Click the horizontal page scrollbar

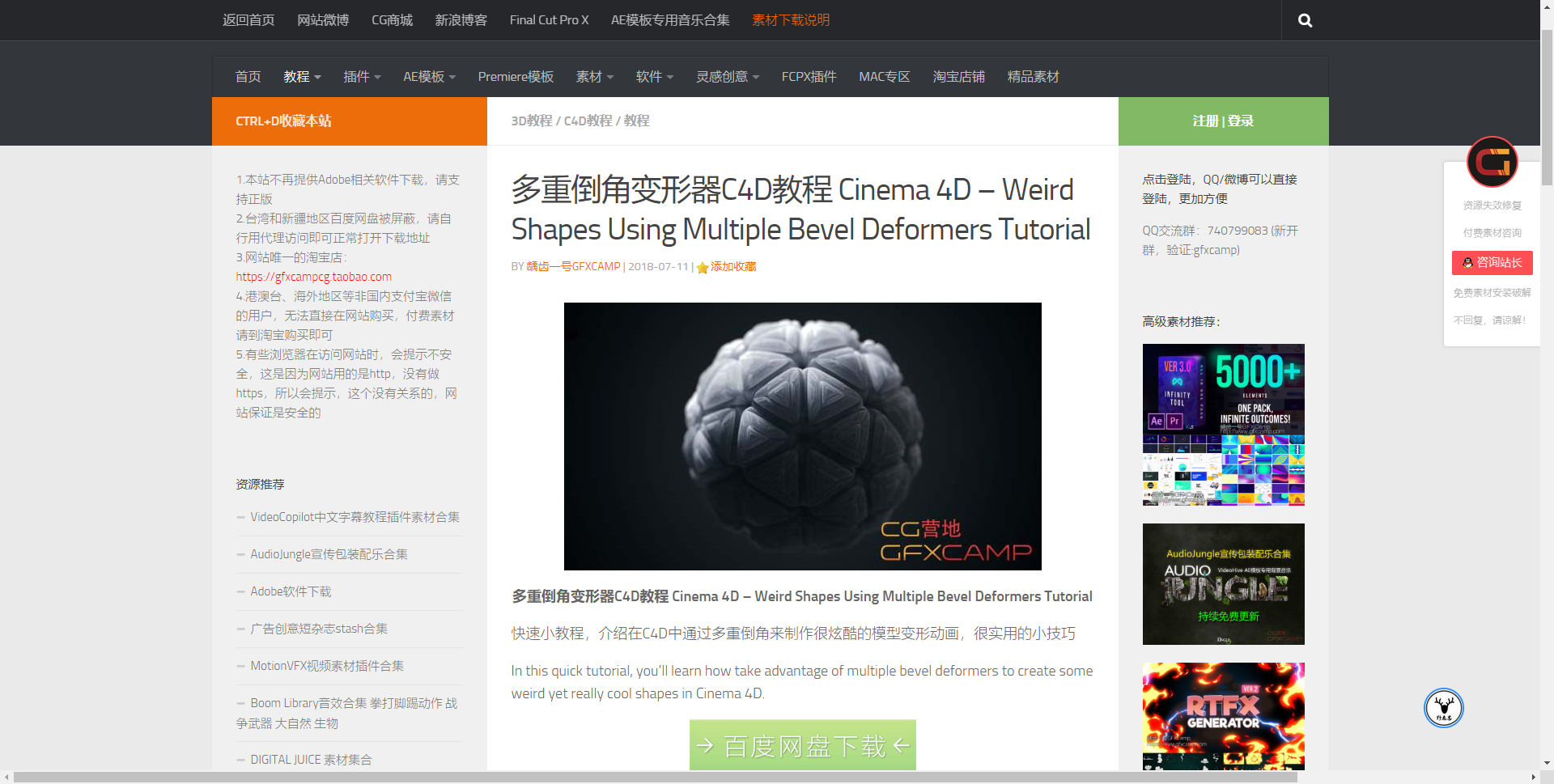[x=656, y=778]
